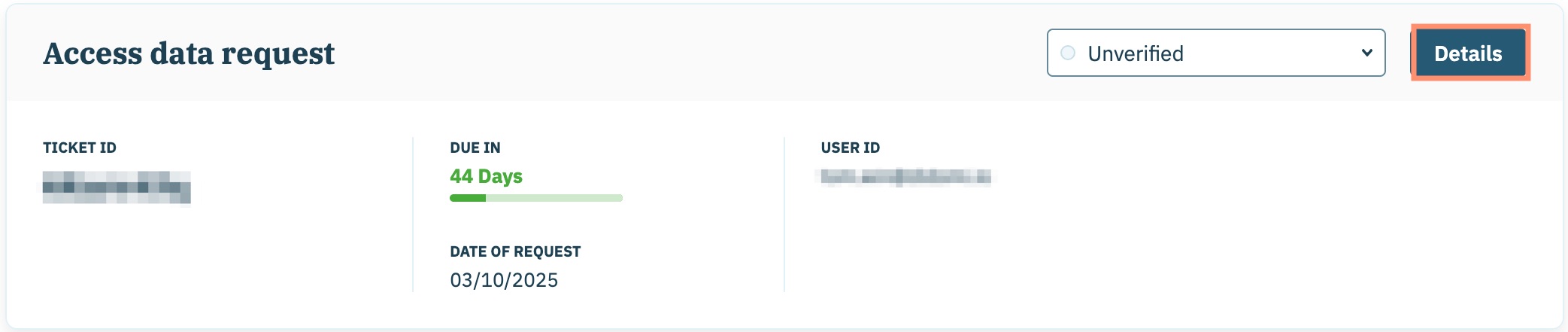Click the divider between Due In and User ID
The width and height of the screenshot is (1568, 332).
point(784,215)
